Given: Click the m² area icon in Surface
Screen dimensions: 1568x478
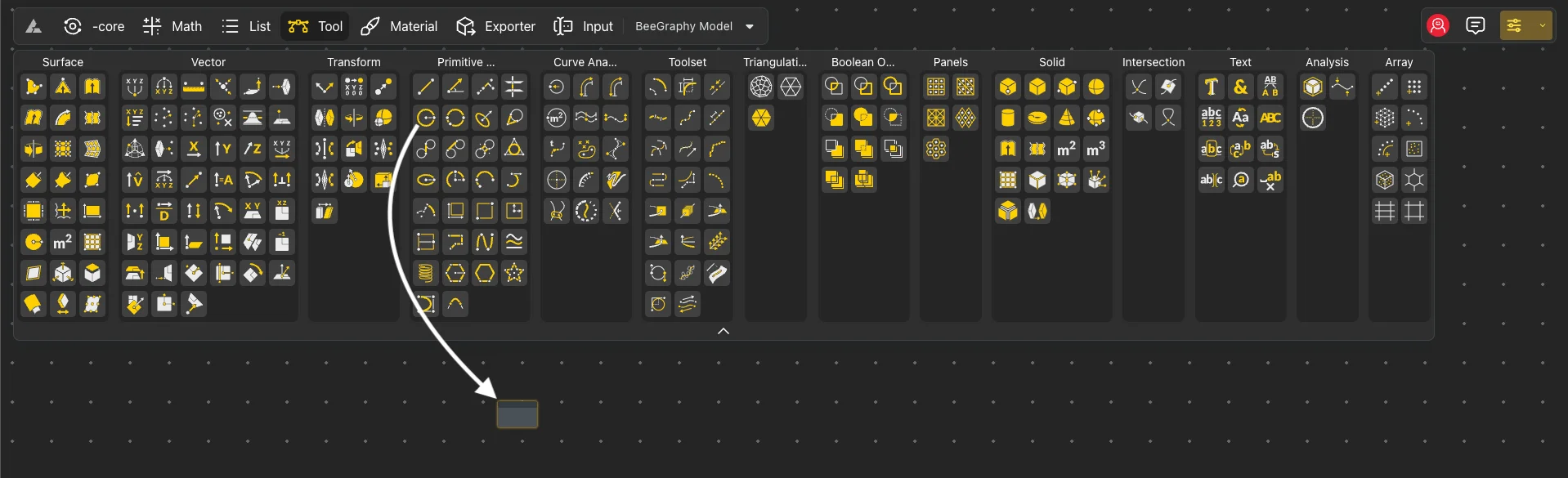Looking at the screenshot, I should tap(63, 242).
